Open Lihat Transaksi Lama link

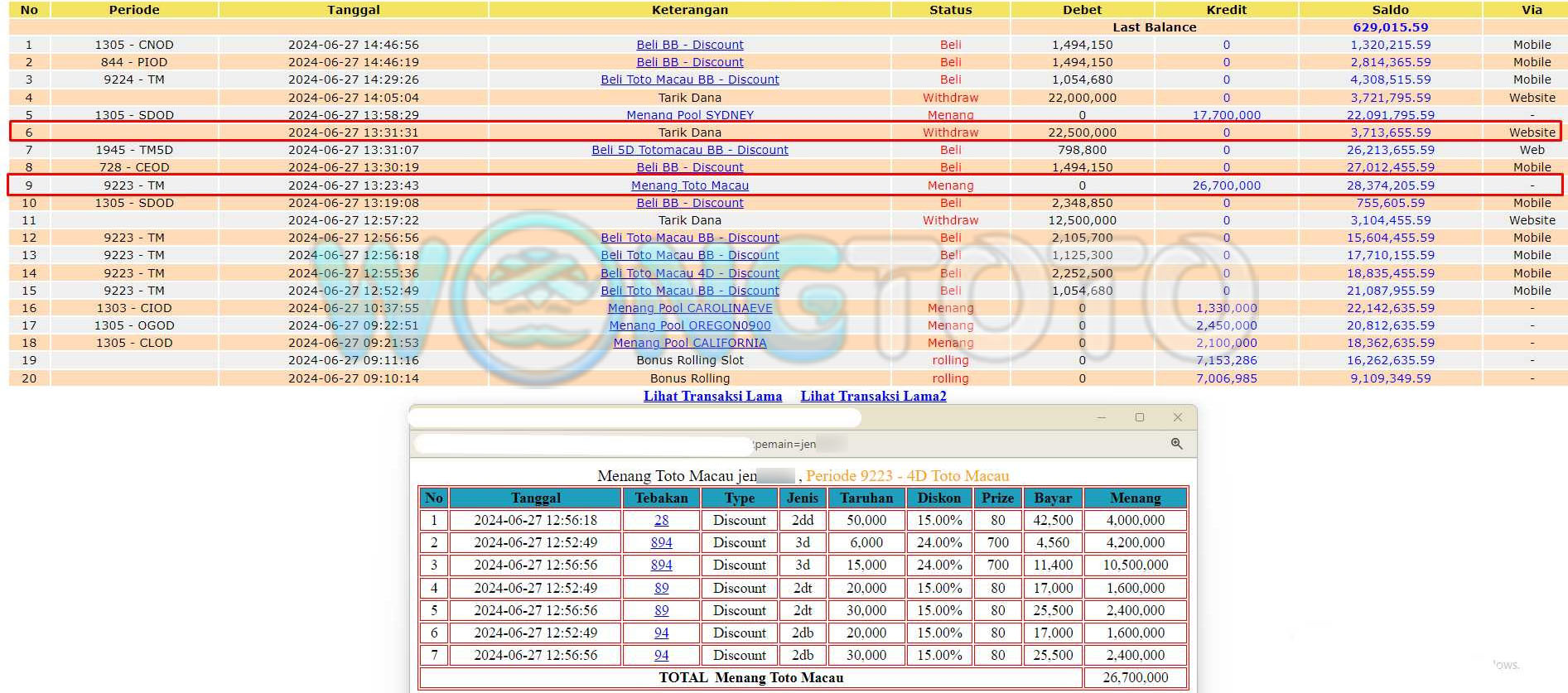click(712, 396)
